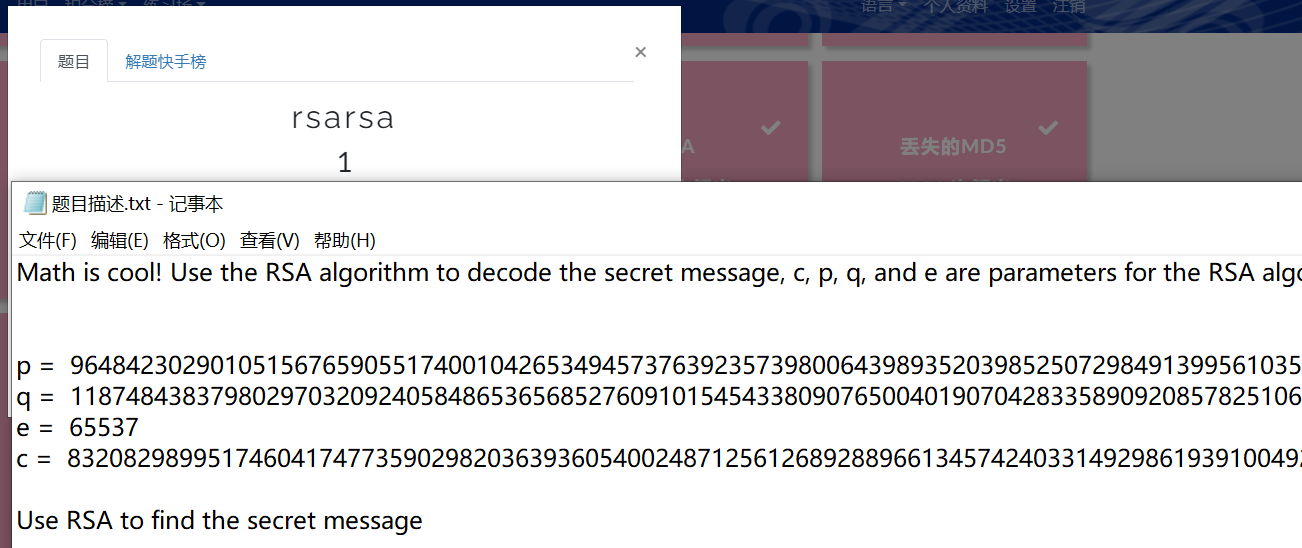The height and width of the screenshot is (548, 1302).
Task: Open the 个人资料 profile link
Action: click(x=955, y=6)
